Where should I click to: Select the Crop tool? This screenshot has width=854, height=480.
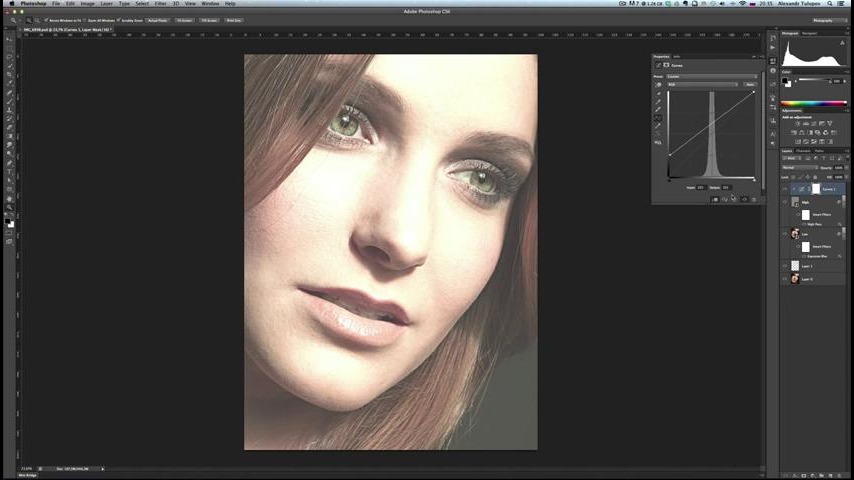pyautogui.click(x=9, y=74)
